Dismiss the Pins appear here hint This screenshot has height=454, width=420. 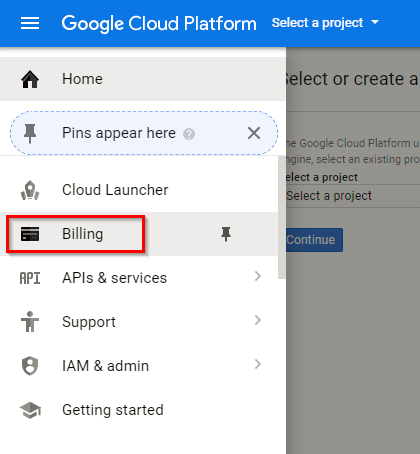click(254, 133)
